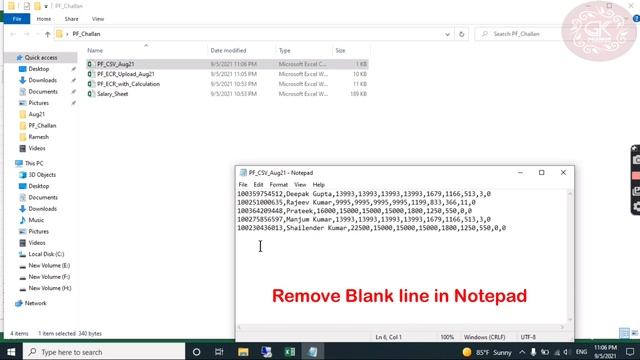Click the Excel icon beside Salary_Sheet
Screen dimensions: 640x360
pos(91,93)
